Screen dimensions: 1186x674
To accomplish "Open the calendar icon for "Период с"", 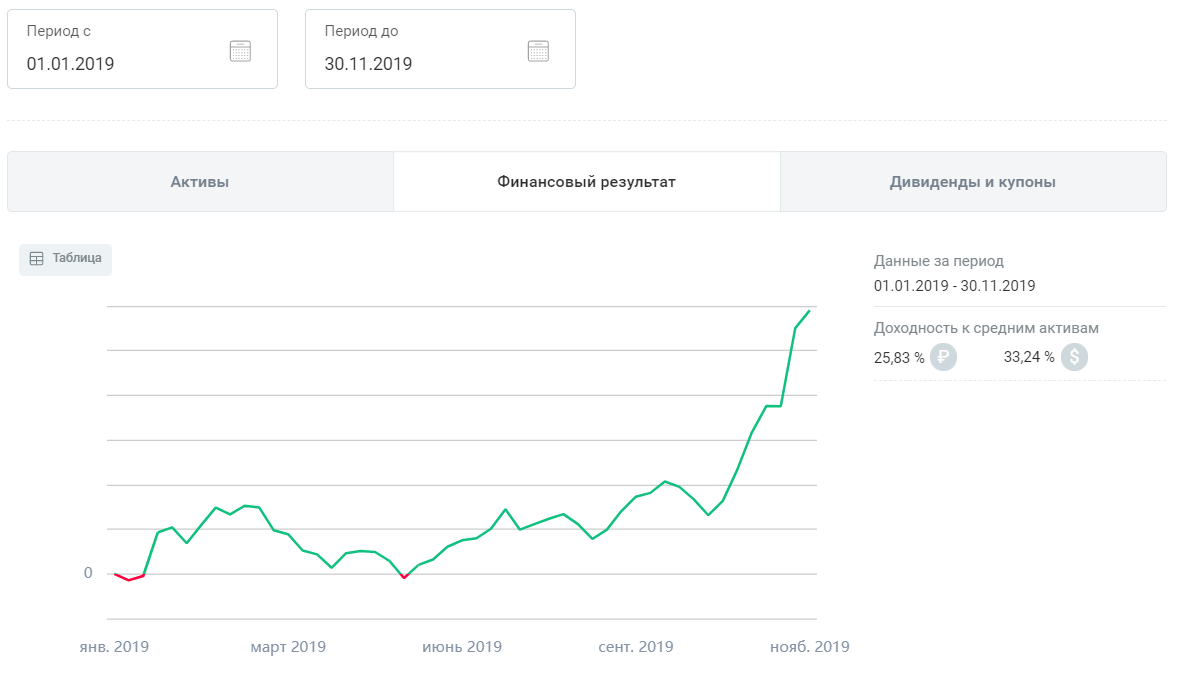I will [x=240, y=51].
